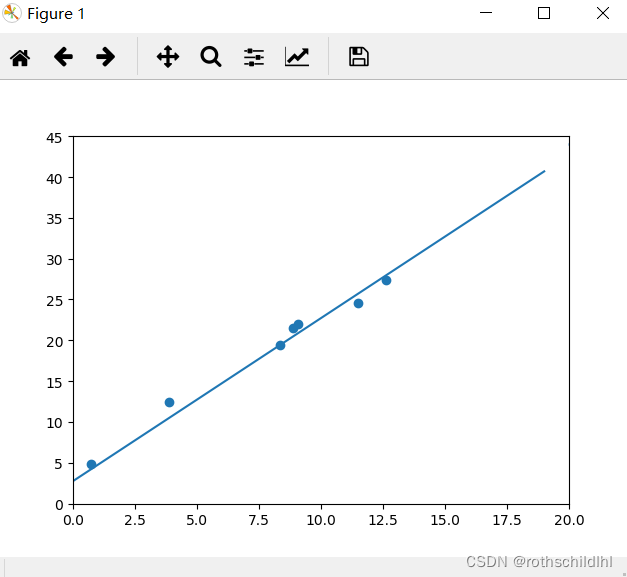Viewport: 627px width, 577px height.
Task: Click the scatter point near x 11.5
Action: [358, 303]
